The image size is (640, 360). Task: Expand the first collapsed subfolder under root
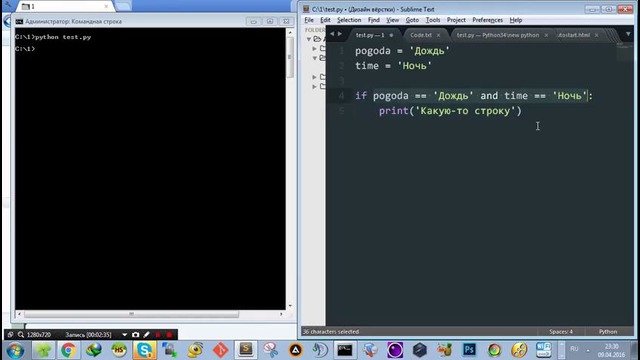pyautogui.click(x=315, y=49)
